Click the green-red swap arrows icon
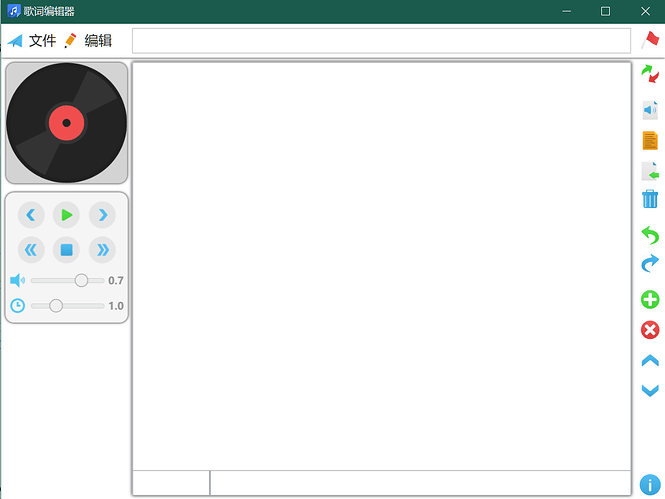The height and width of the screenshot is (499, 665). 650,74
